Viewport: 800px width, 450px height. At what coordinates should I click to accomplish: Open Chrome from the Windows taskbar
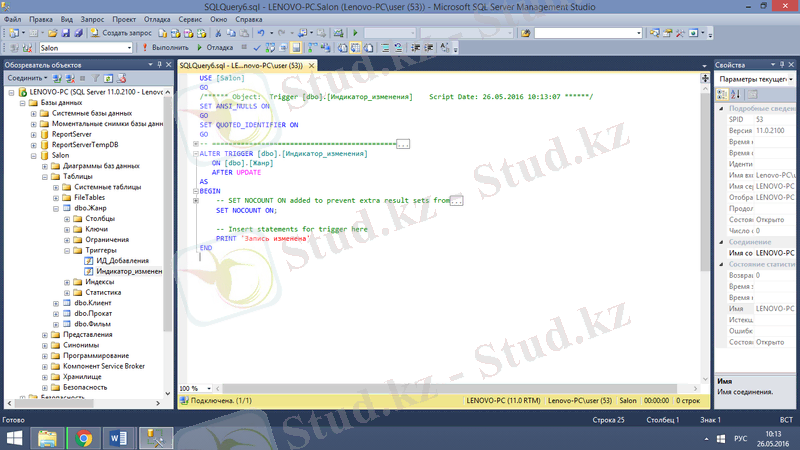[x=84, y=438]
